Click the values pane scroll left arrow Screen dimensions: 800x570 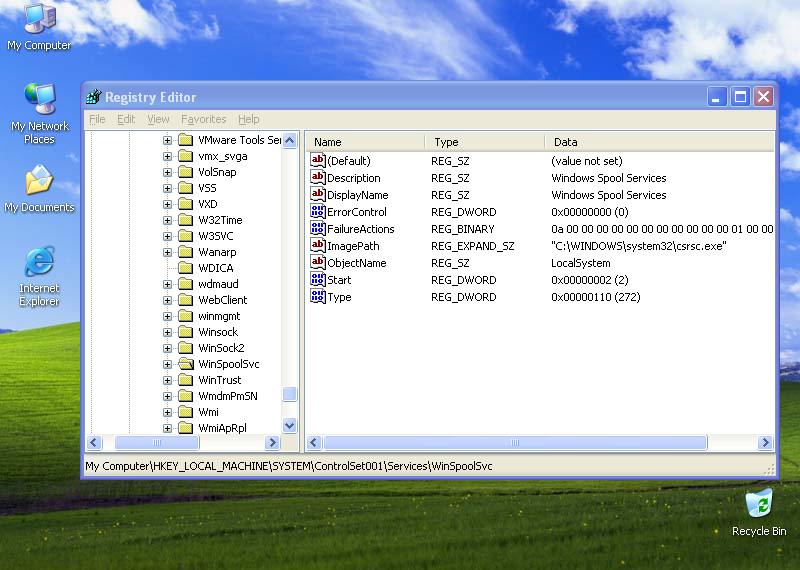click(x=314, y=442)
